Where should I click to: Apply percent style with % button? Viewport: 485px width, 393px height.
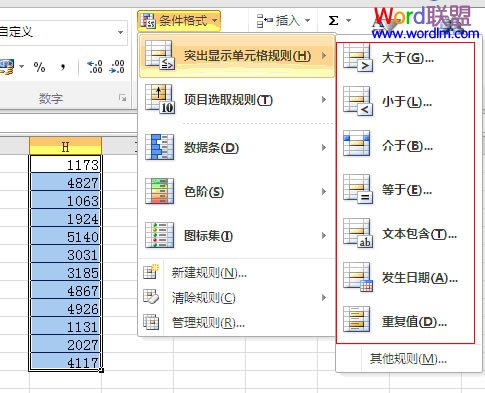click(39, 67)
